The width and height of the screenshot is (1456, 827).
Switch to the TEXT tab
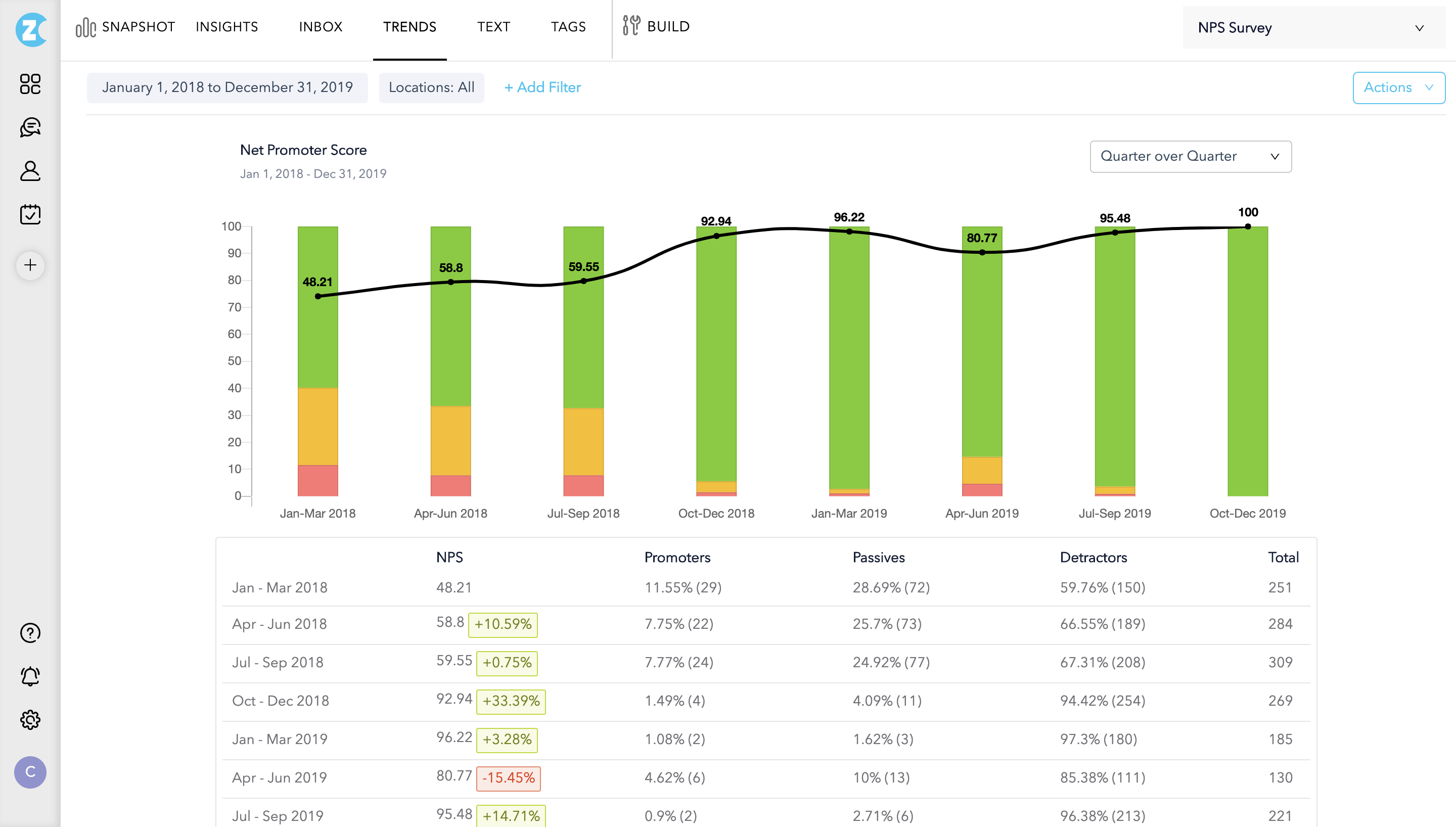[x=494, y=27]
